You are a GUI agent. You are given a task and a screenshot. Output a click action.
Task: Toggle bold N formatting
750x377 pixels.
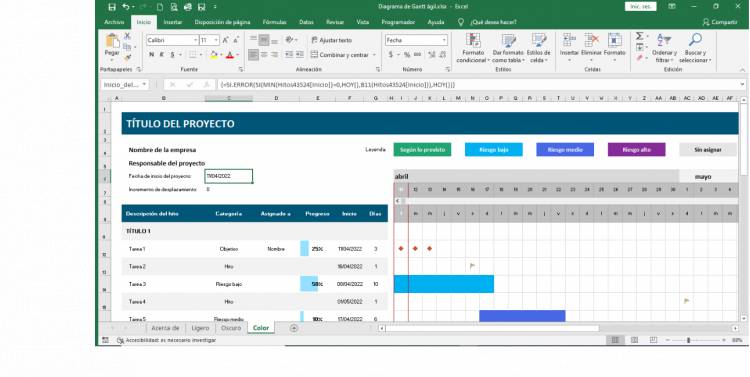click(x=152, y=55)
